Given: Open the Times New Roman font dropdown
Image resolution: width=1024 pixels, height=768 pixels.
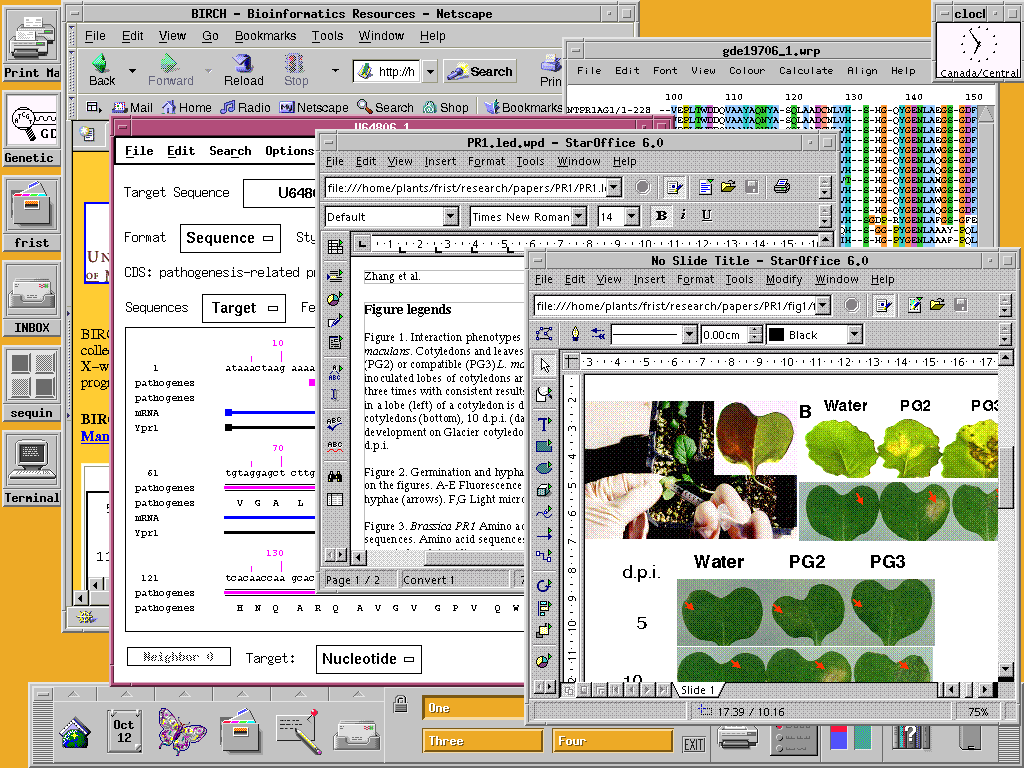Looking at the screenshot, I should [x=579, y=216].
